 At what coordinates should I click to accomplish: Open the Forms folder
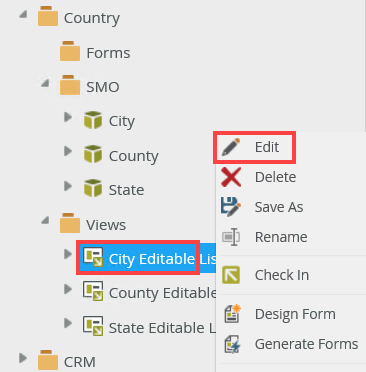point(108,53)
